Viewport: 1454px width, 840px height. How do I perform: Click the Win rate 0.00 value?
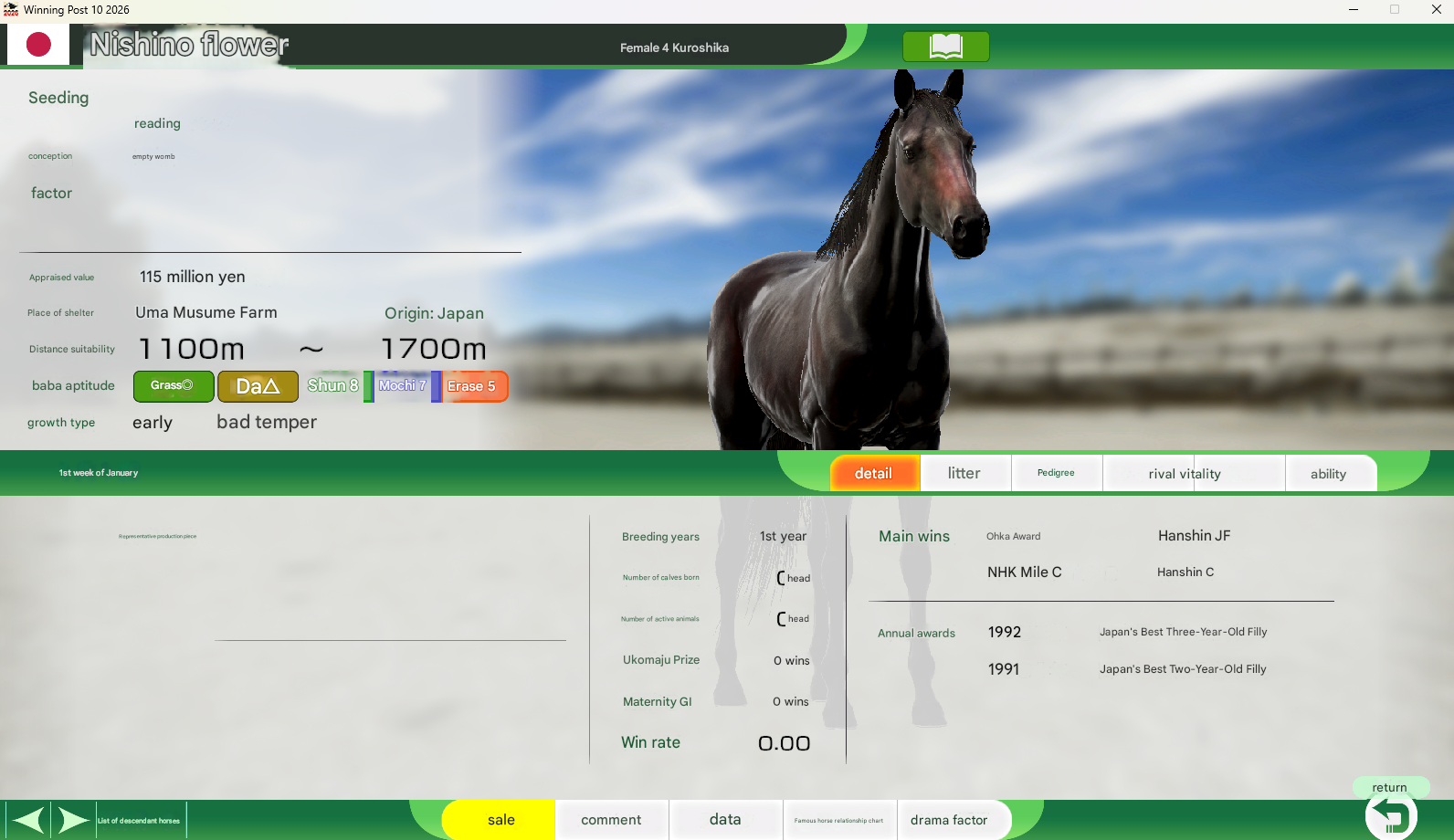pos(785,743)
